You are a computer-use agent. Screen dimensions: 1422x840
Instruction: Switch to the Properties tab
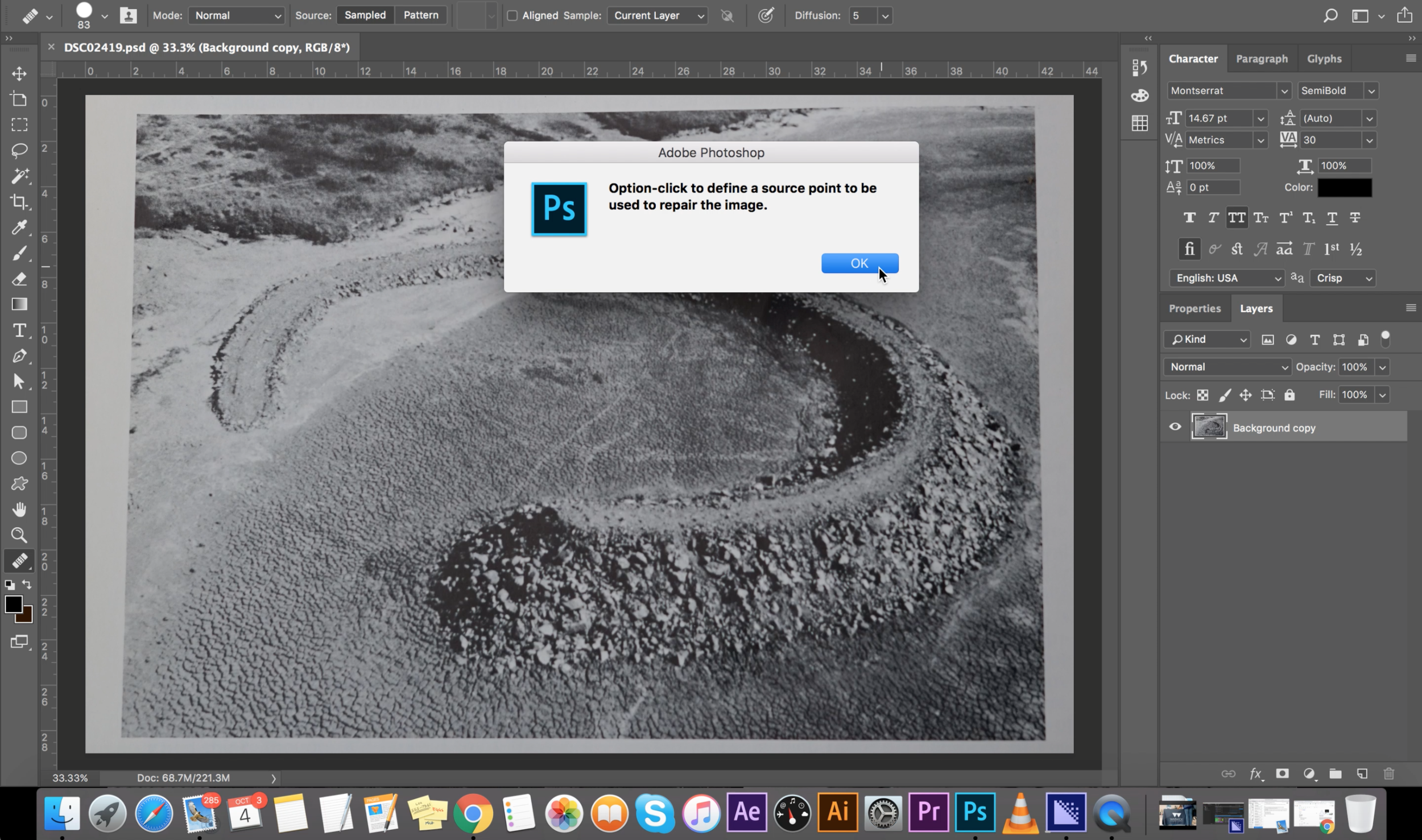pyautogui.click(x=1194, y=308)
